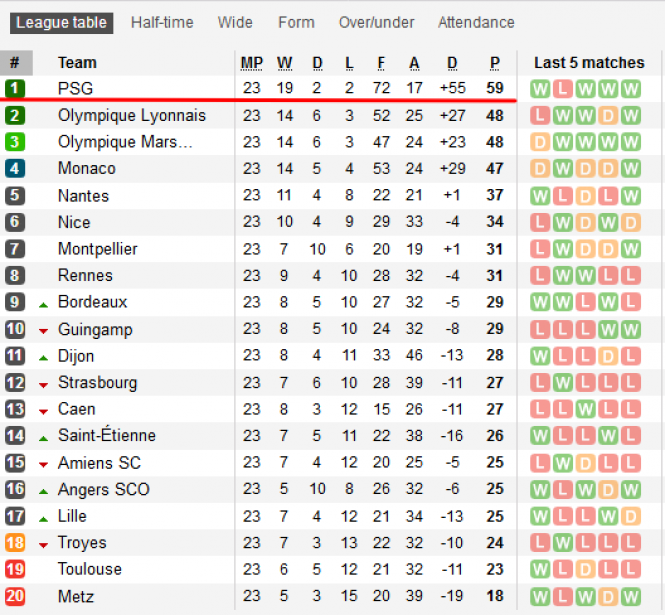Click PSG's red L result in last matches

[562, 89]
